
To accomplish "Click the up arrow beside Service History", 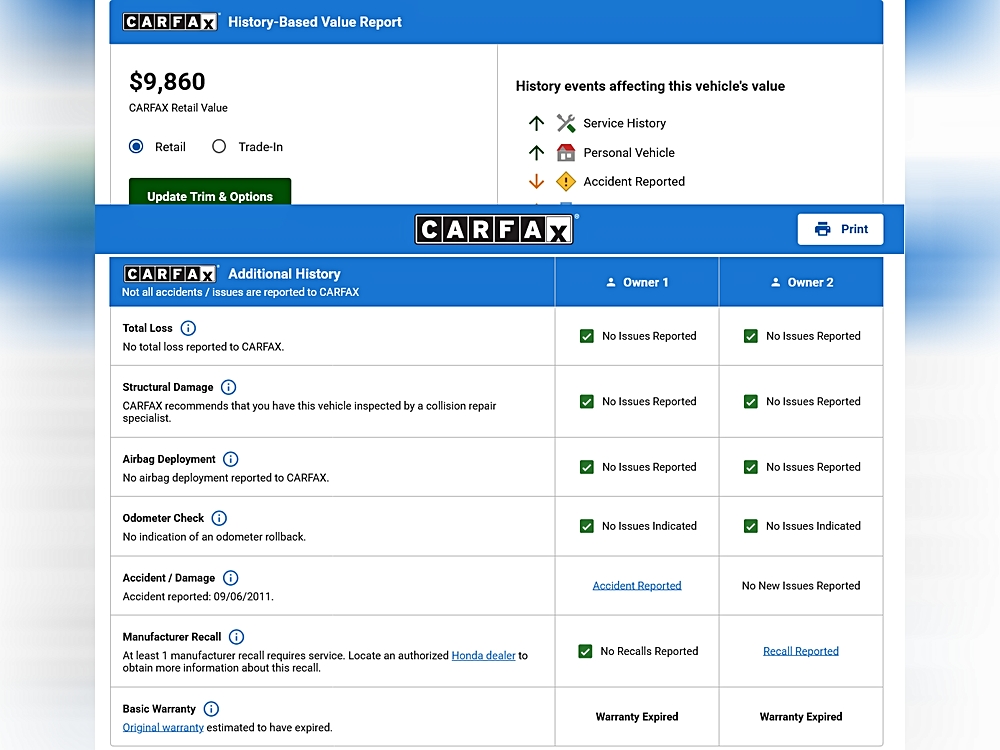I will (x=536, y=123).
